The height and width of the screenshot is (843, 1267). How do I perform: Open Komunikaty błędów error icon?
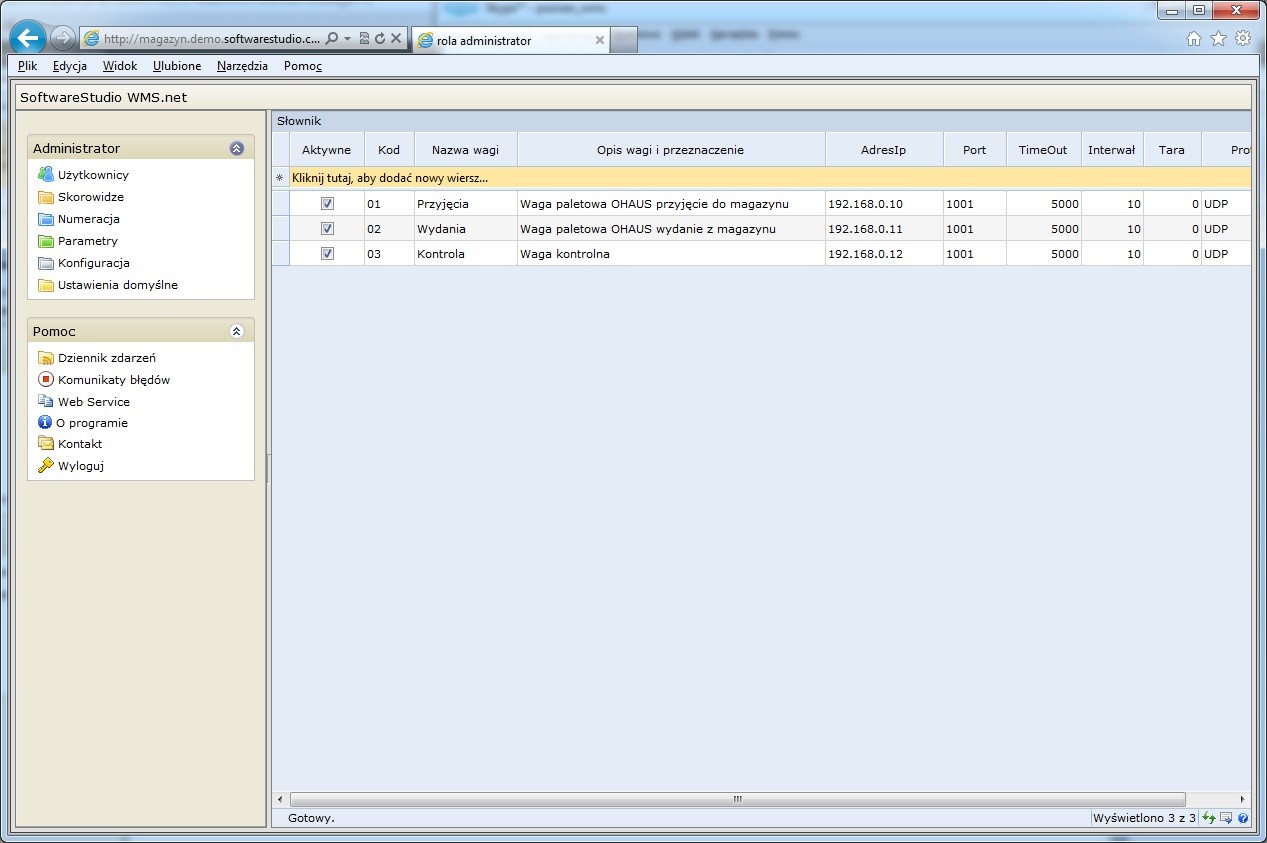(45, 380)
